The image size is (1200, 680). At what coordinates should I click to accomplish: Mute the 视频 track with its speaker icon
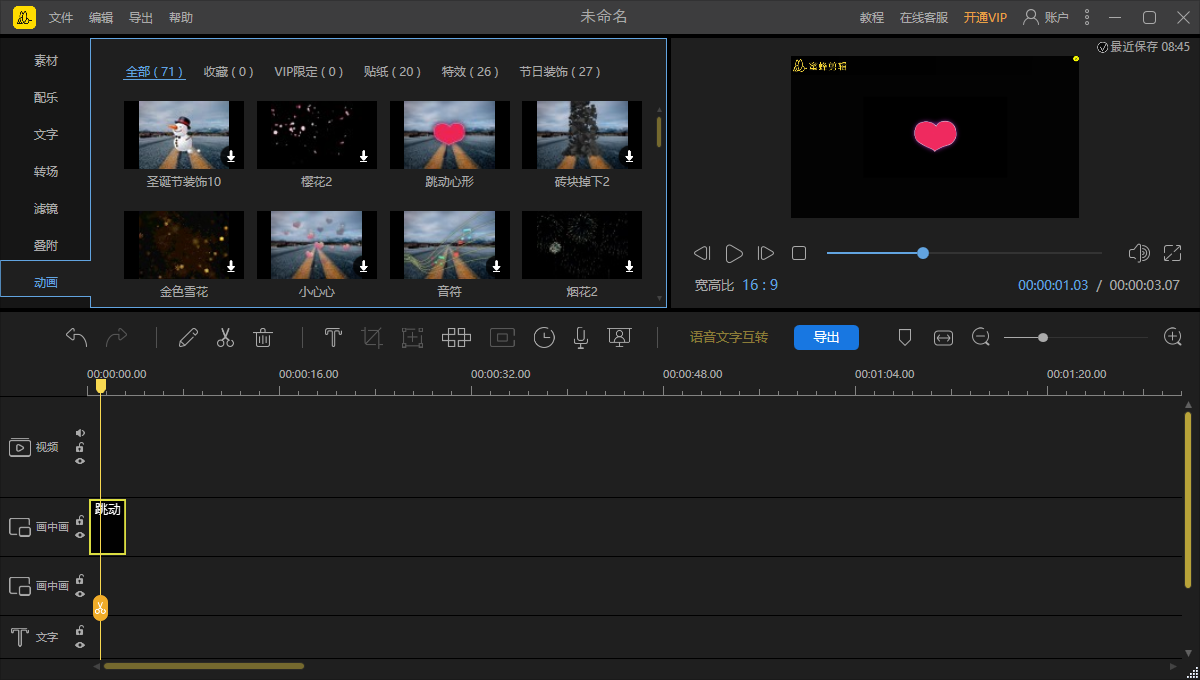(x=80, y=433)
